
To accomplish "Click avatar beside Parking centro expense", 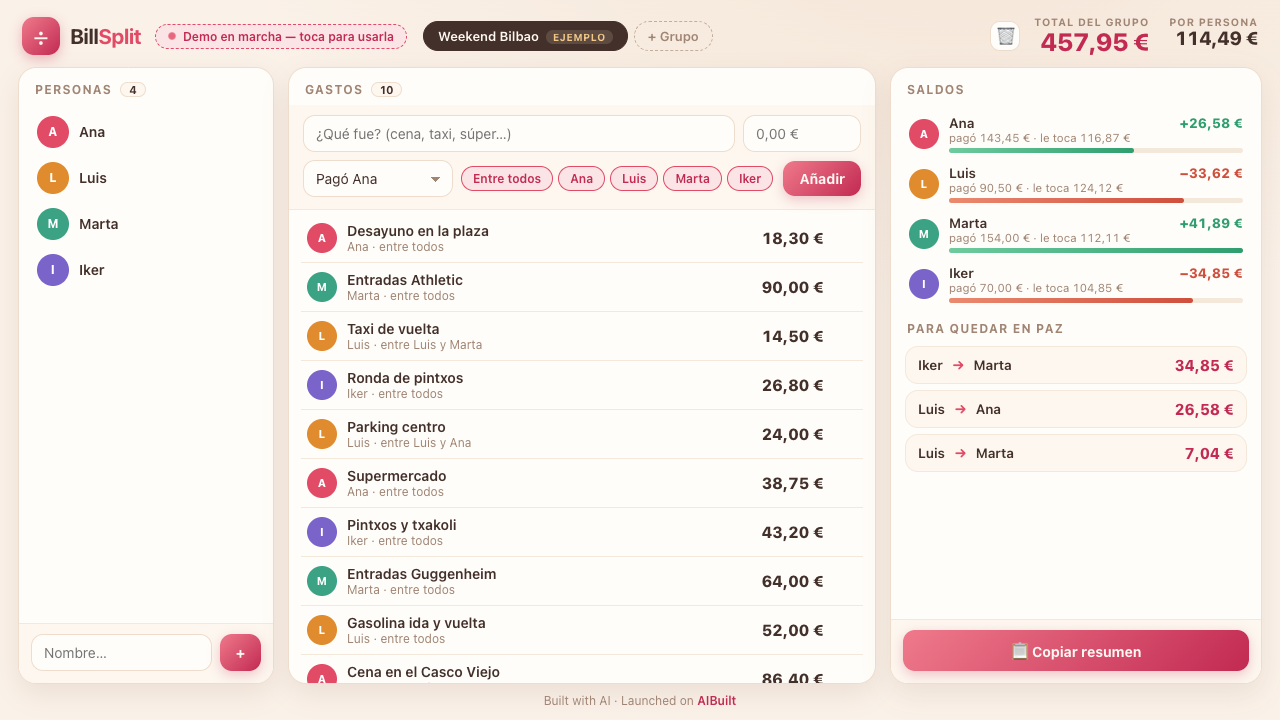I will (322, 434).
